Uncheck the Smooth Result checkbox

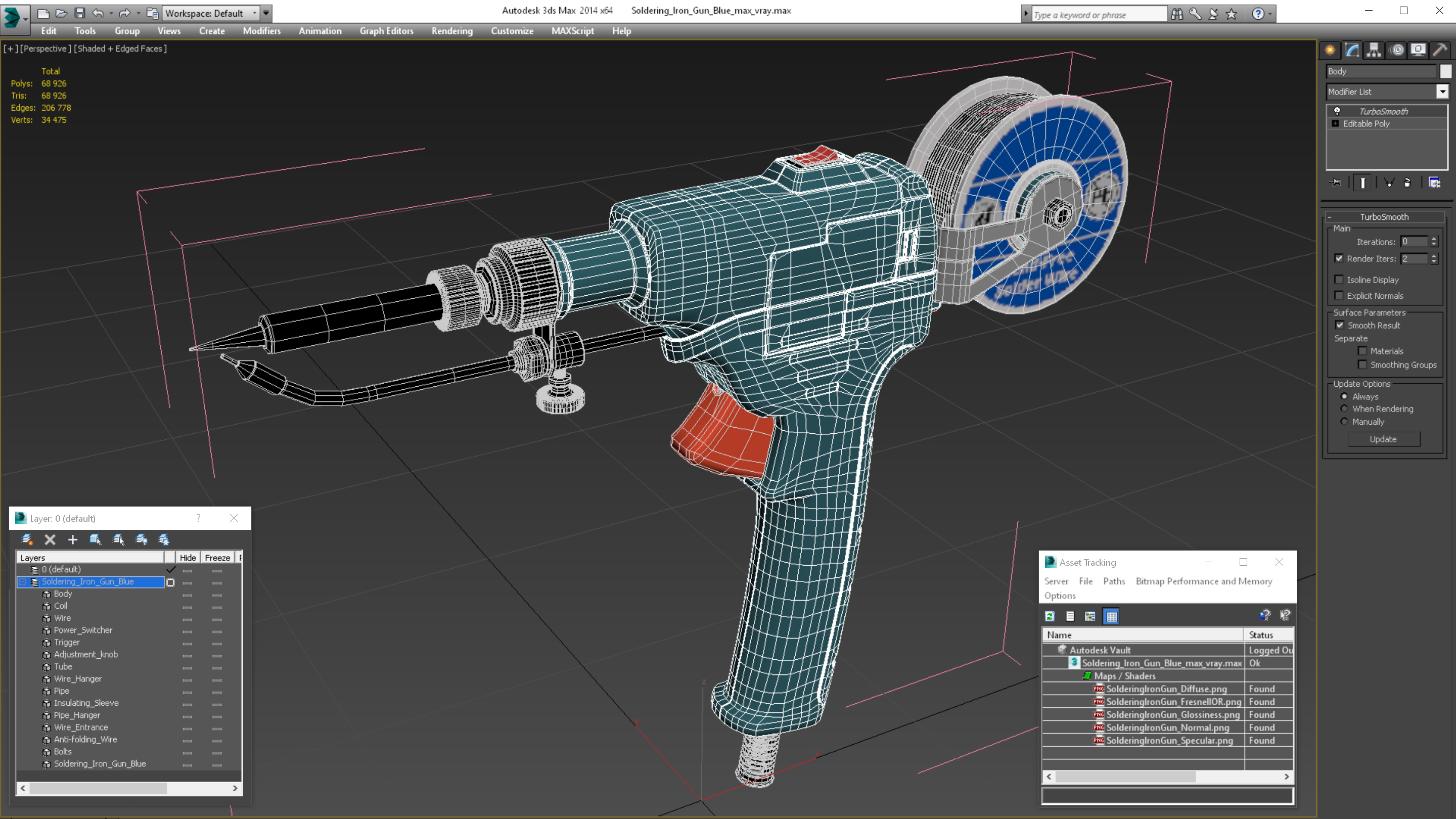point(1340,325)
